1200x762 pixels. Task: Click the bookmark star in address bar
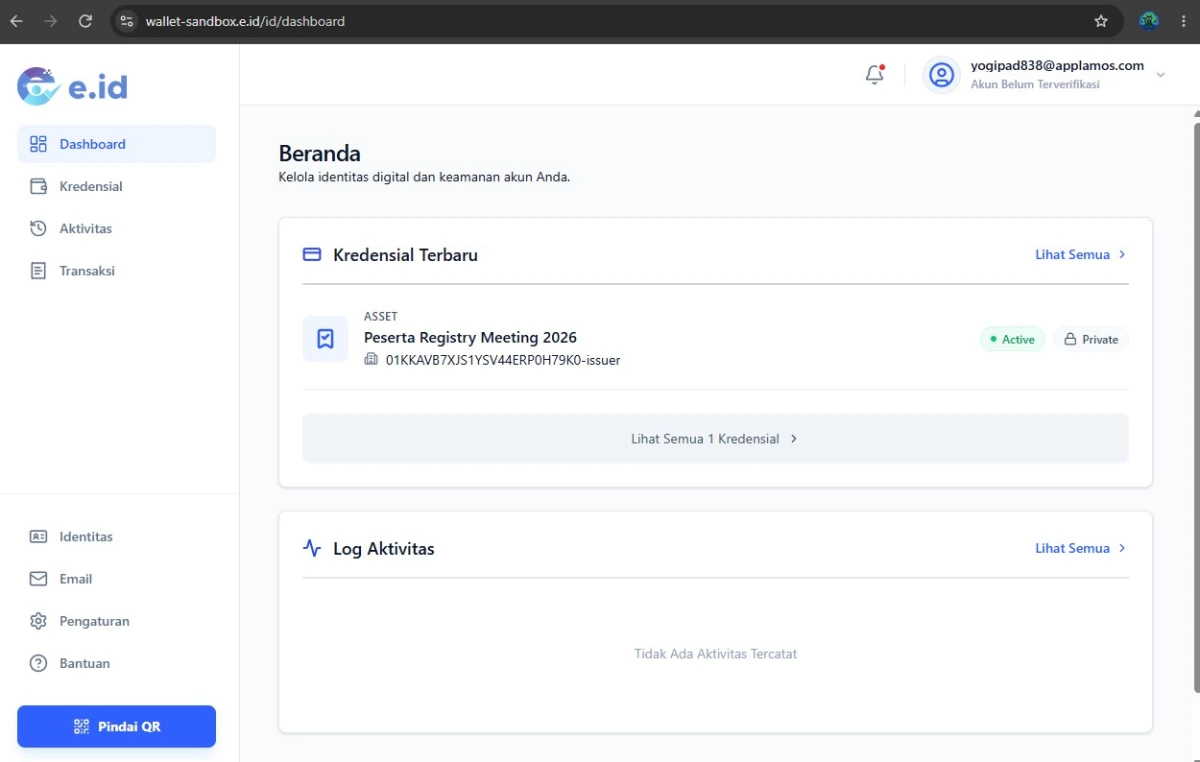(x=1101, y=21)
